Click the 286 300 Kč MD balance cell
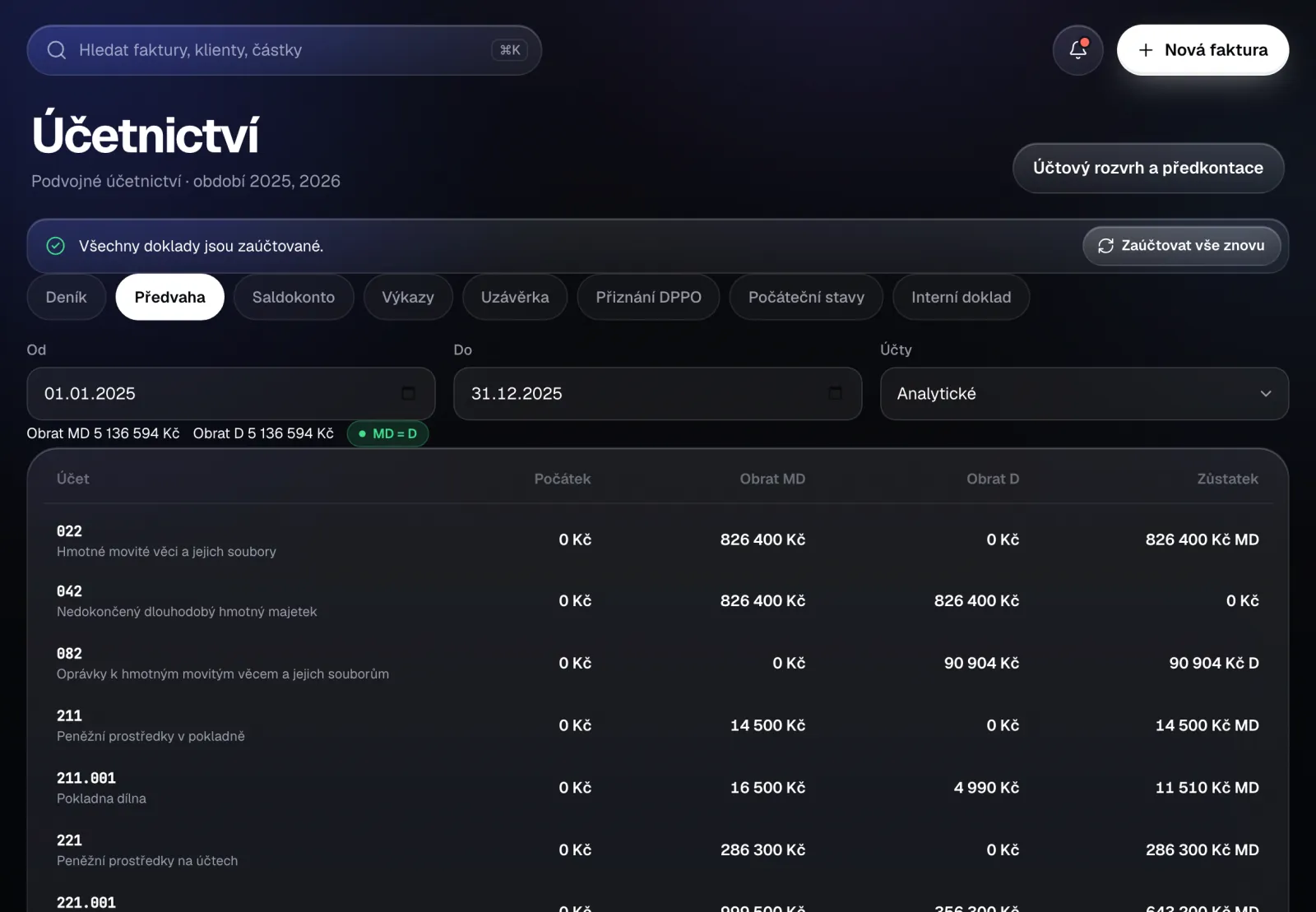The height and width of the screenshot is (912, 1316). [x=1202, y=850]
